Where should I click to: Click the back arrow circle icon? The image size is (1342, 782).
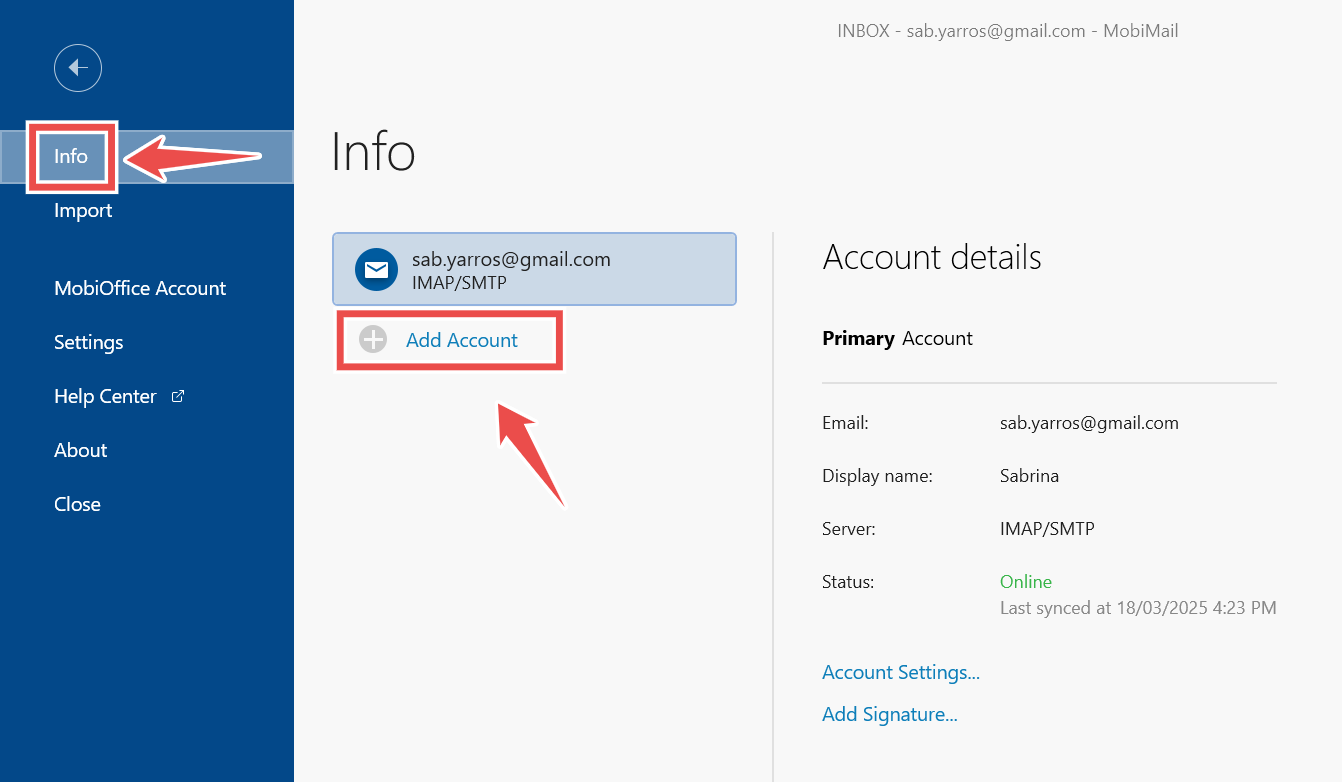pyautogui.click(x=78, y=68)
